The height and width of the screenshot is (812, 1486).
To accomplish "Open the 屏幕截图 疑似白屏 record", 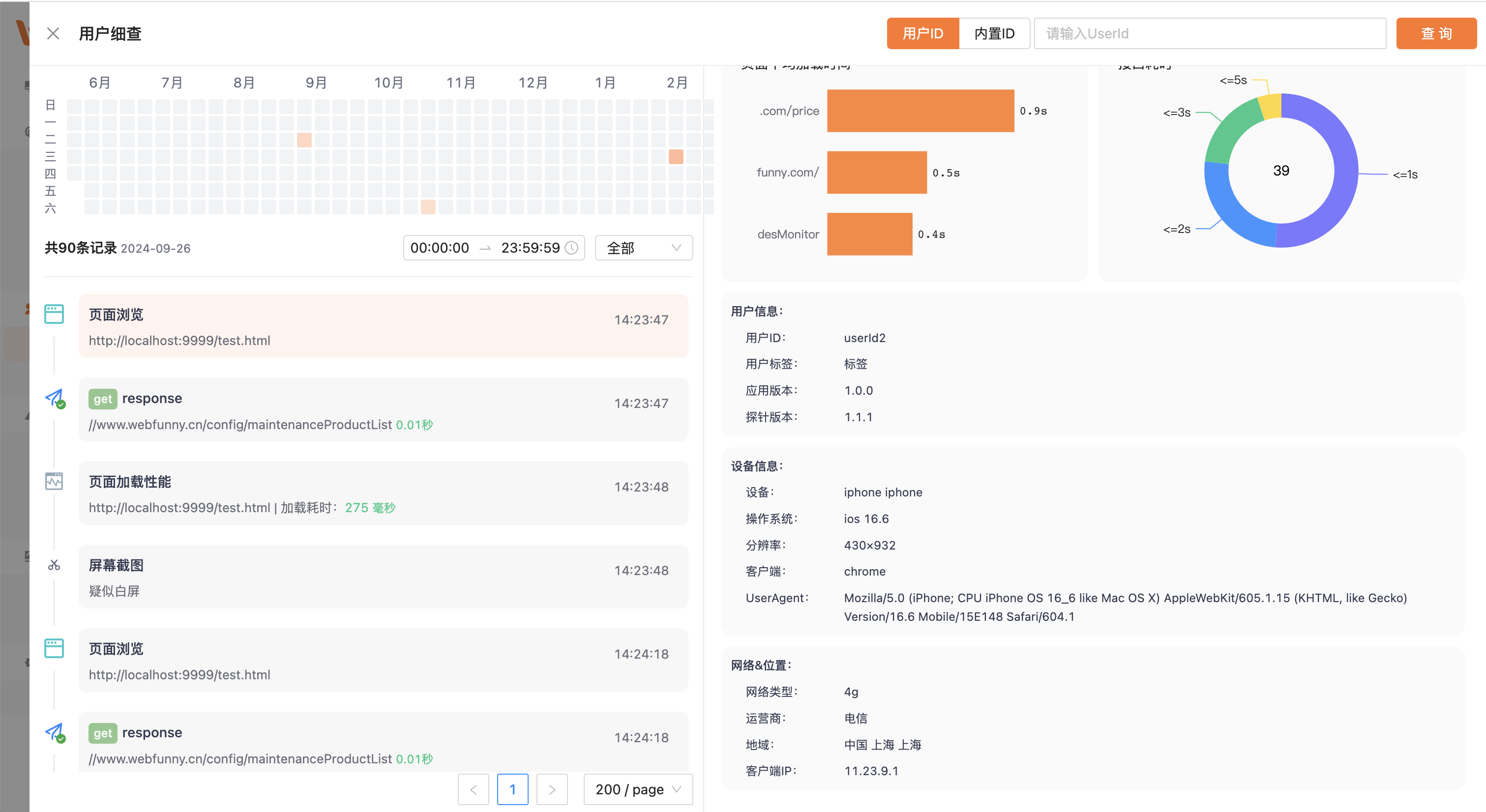I will pyautogui.click(x=383, y=577).
